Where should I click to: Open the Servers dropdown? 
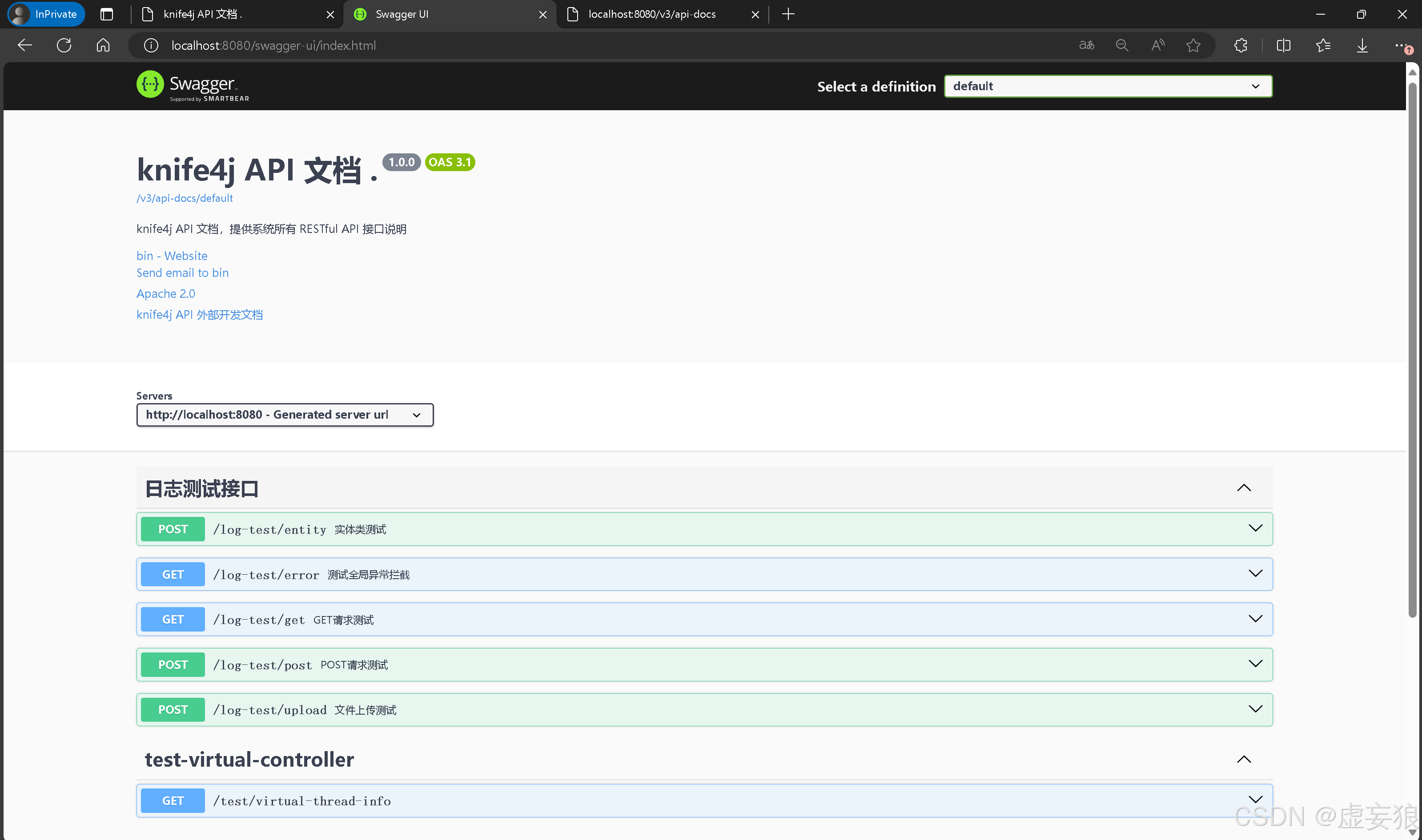(284, 414)
